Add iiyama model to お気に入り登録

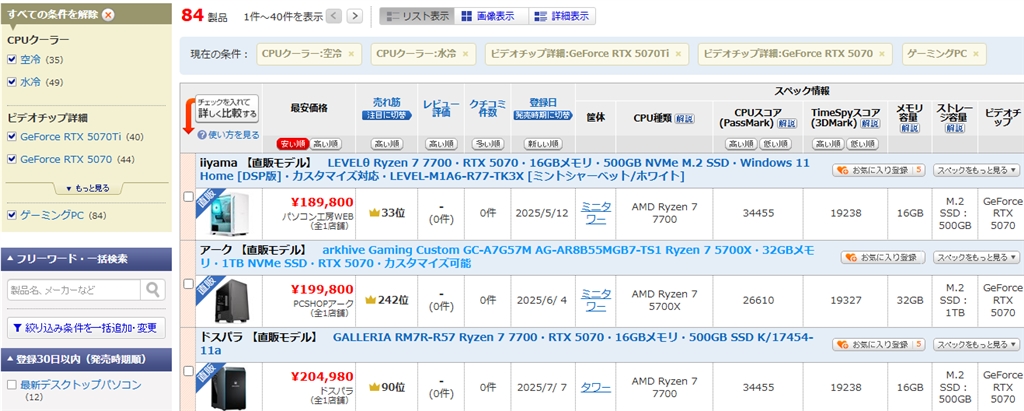[x=878, y=171]
